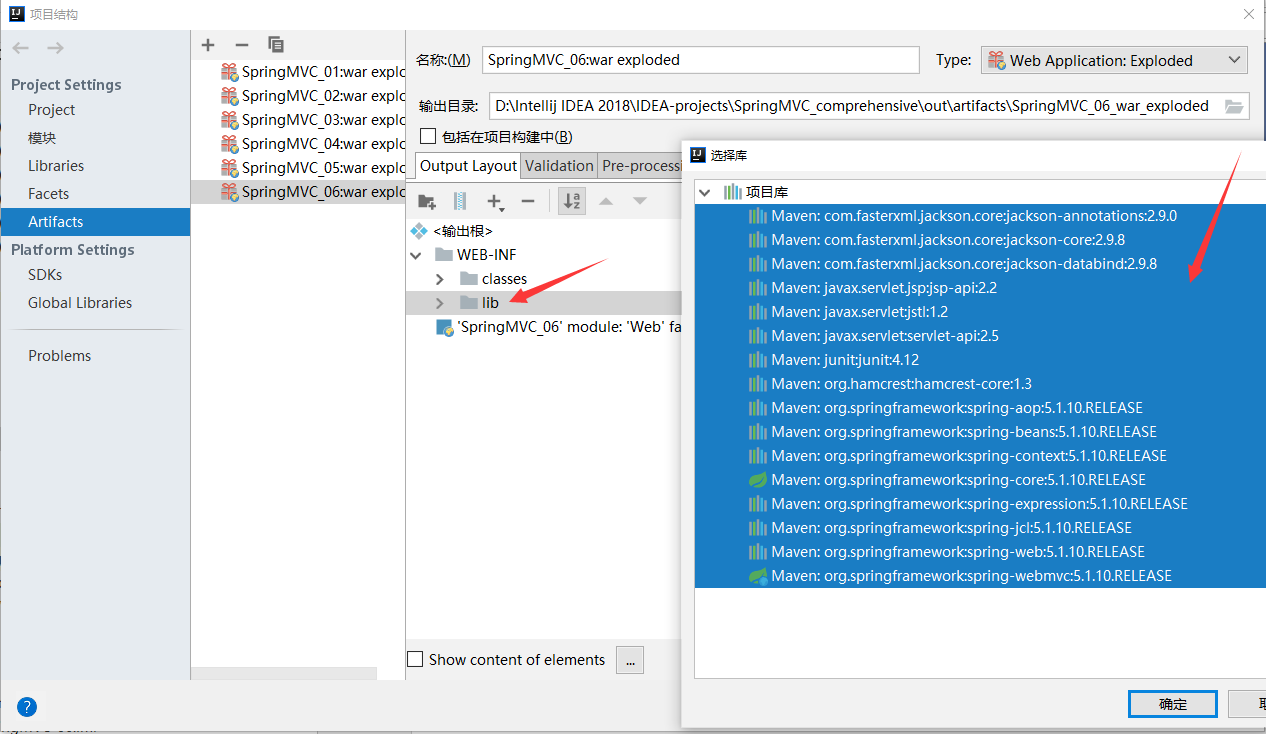Select SpringMVC_02:war exploded artifact

[298, 96]
